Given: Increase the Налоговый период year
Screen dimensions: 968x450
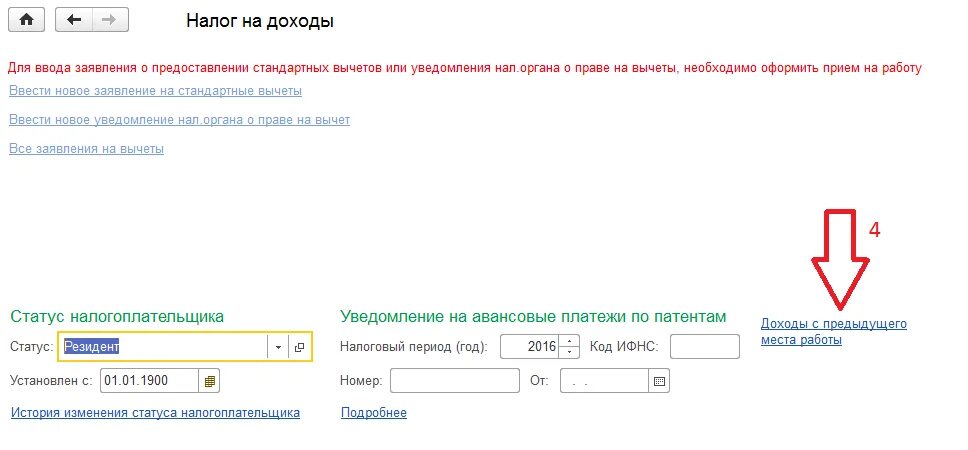Looking at the screenshot, I should [569, 341].
